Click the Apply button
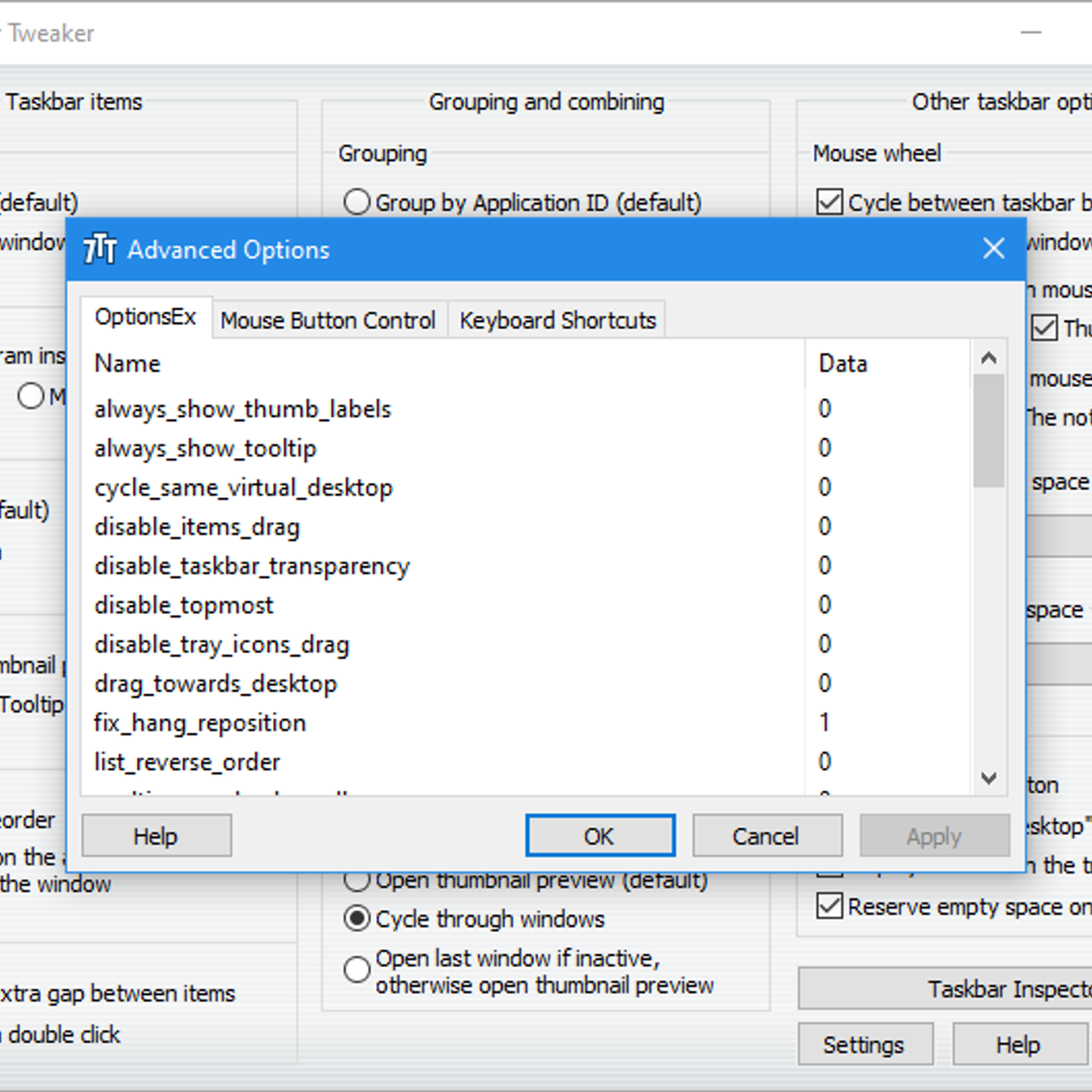 (x=934, y=835)
